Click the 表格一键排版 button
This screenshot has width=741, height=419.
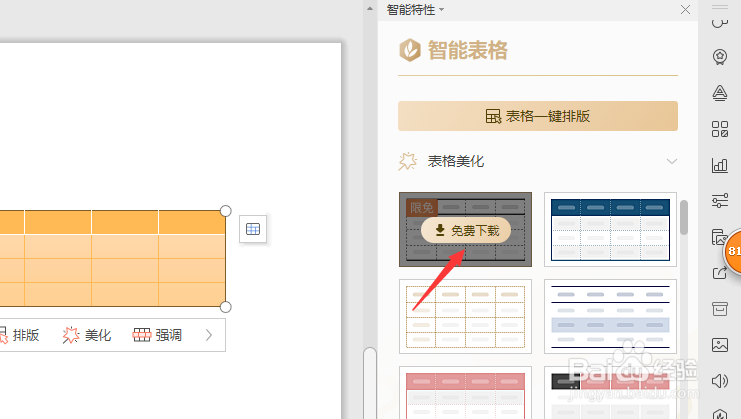coord(538,116)
